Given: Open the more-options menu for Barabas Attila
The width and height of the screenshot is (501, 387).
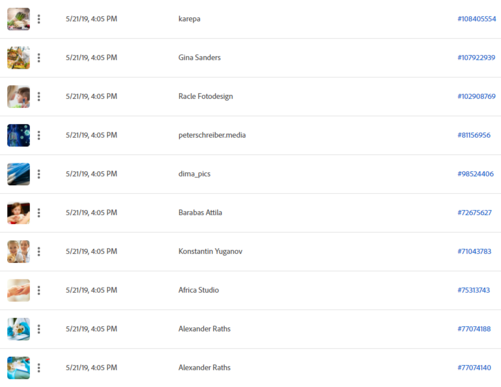Looking at the screenshot, I should coord(39,213).
